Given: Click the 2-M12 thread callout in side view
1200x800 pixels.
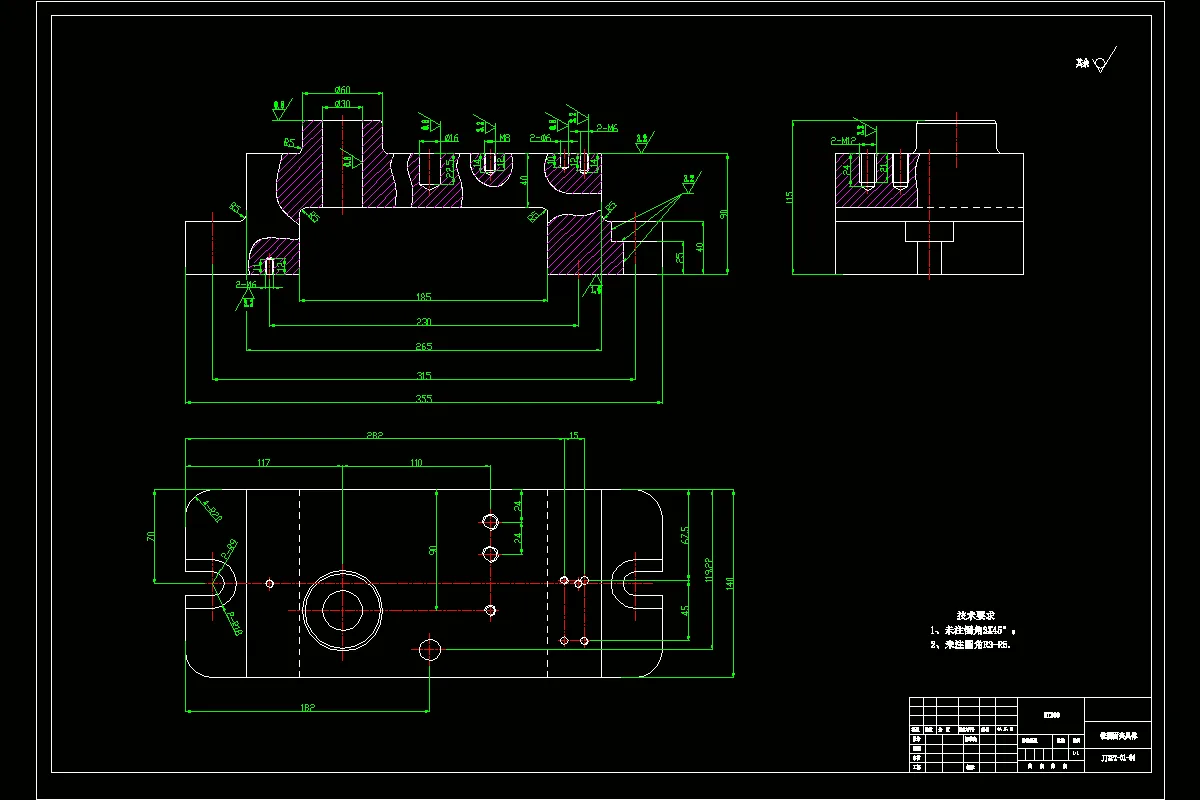Looking at the screenshot, I should click(844, 141).
